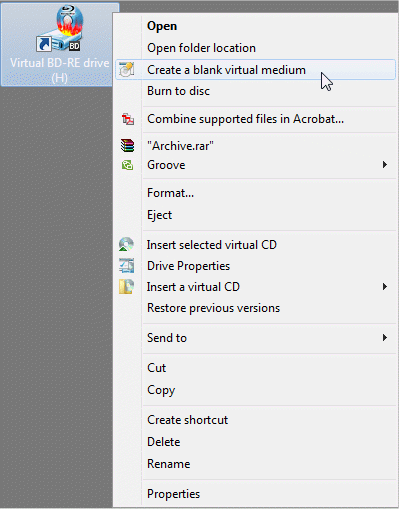The width and height of the screenshot is (399, 509).
Task: Expand the Send to submenu arrow
Action: click(385, 338)
